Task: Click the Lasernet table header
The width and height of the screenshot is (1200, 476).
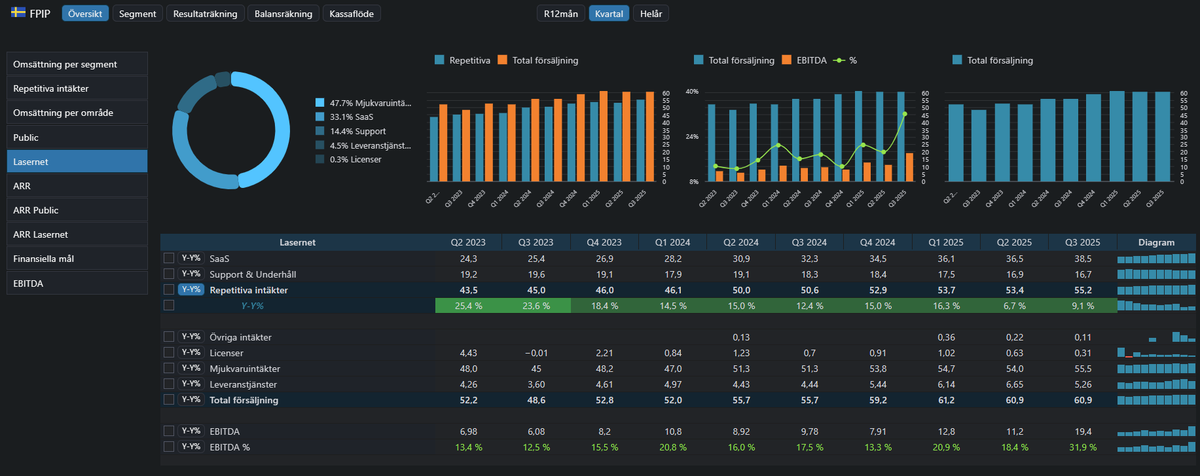Action: (298, 242)
